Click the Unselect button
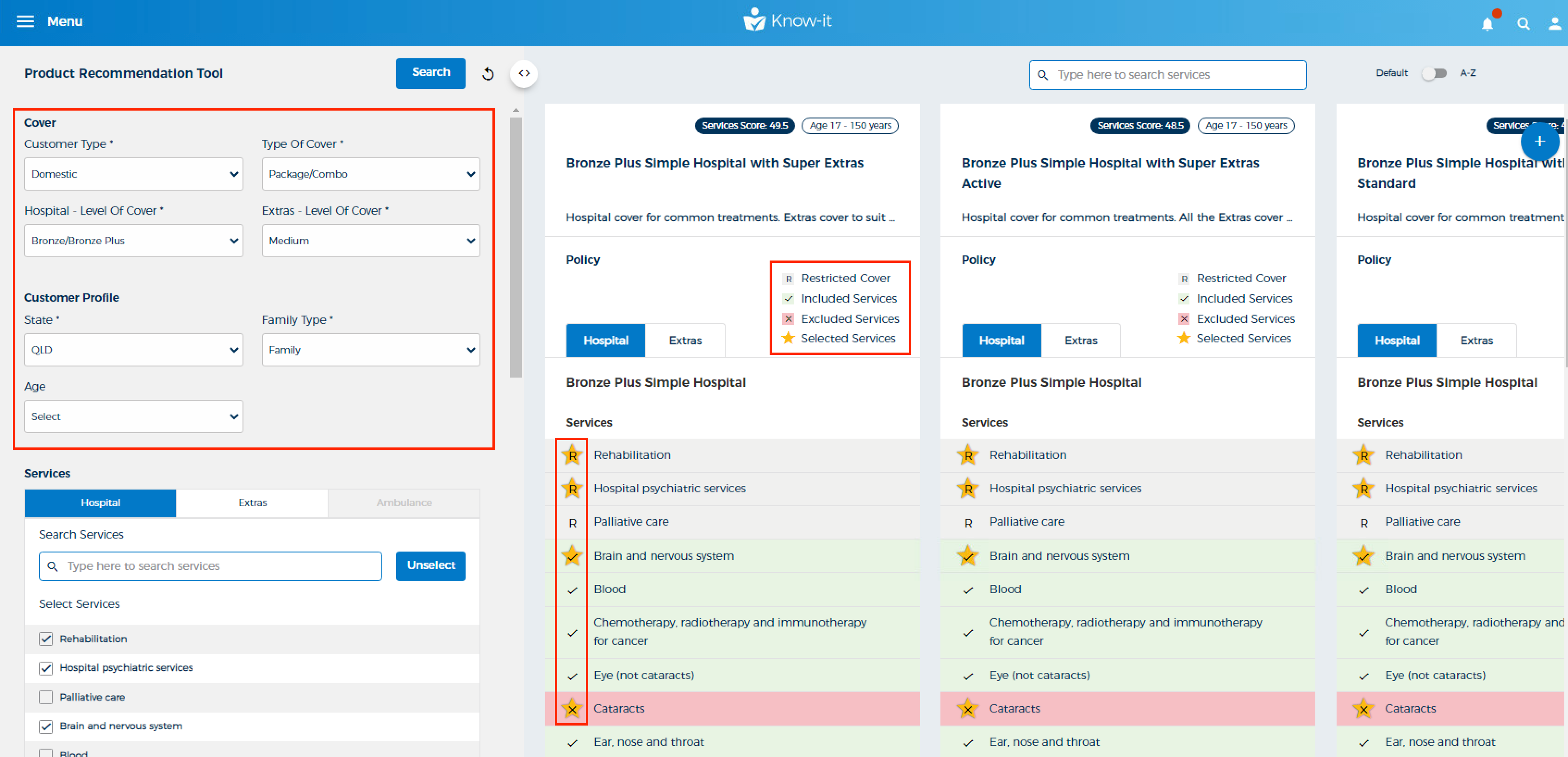 (x=430, y=565)
